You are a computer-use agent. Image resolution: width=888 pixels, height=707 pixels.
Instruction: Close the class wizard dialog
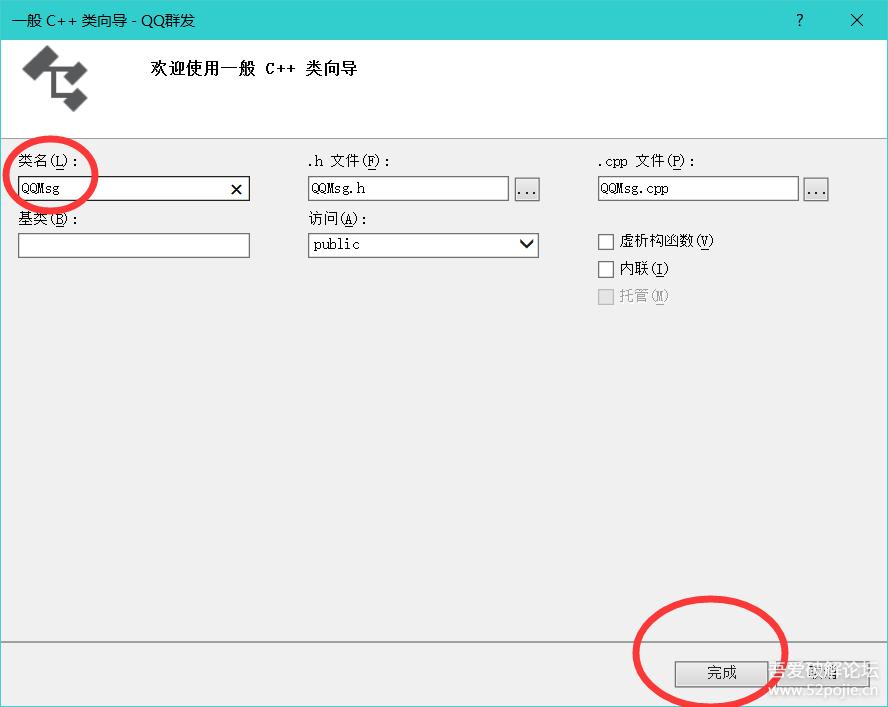point(857,20)
